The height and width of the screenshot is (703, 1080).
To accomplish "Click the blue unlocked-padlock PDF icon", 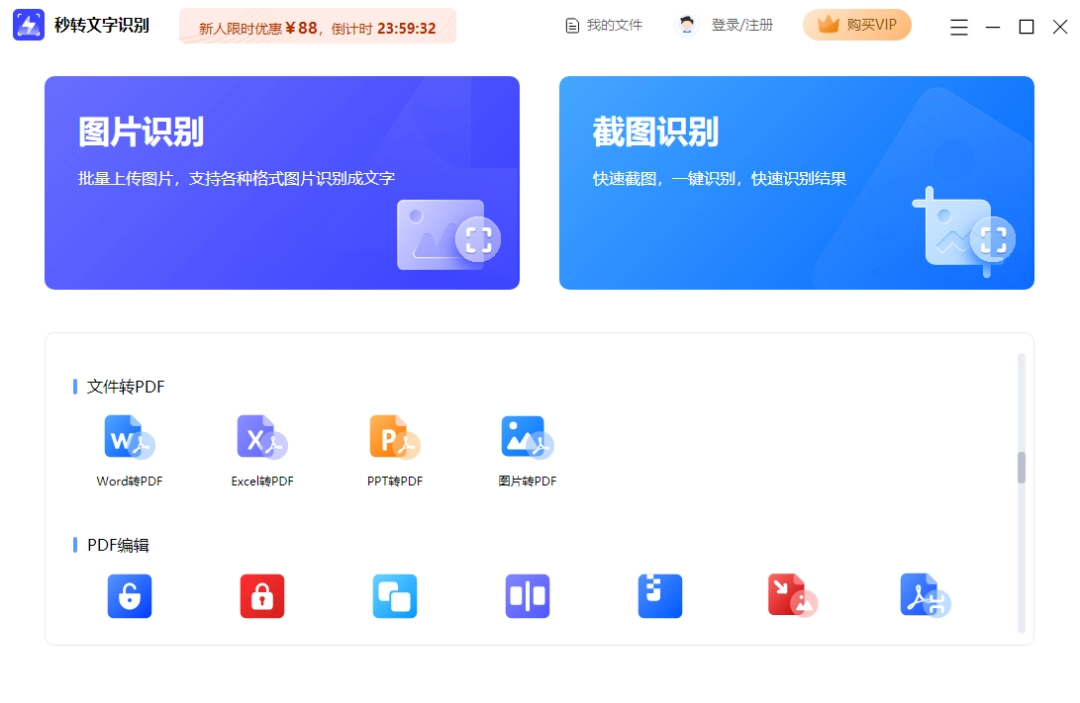I will tap(130, 596).
